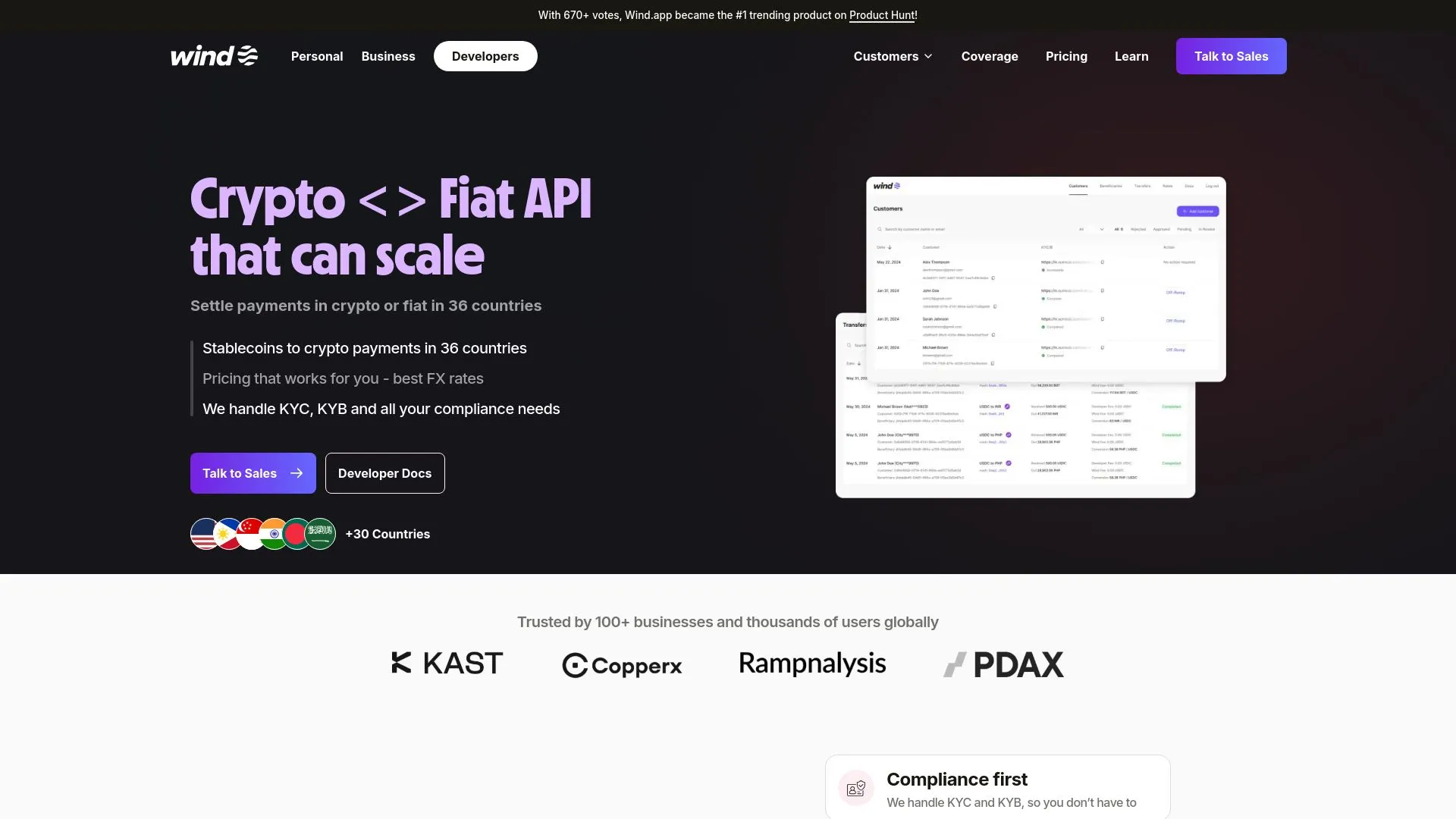Click 'Trusted by 100+ businesses' heading text
Image resolution: width=1456 pixels, height=819 pixels.
[728, 622]
